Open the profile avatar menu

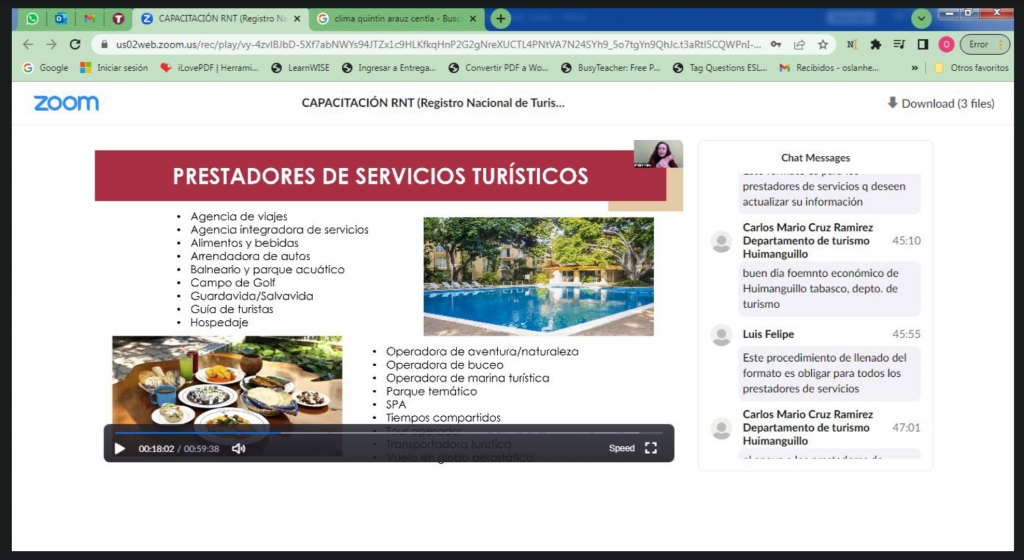(946, 44)
